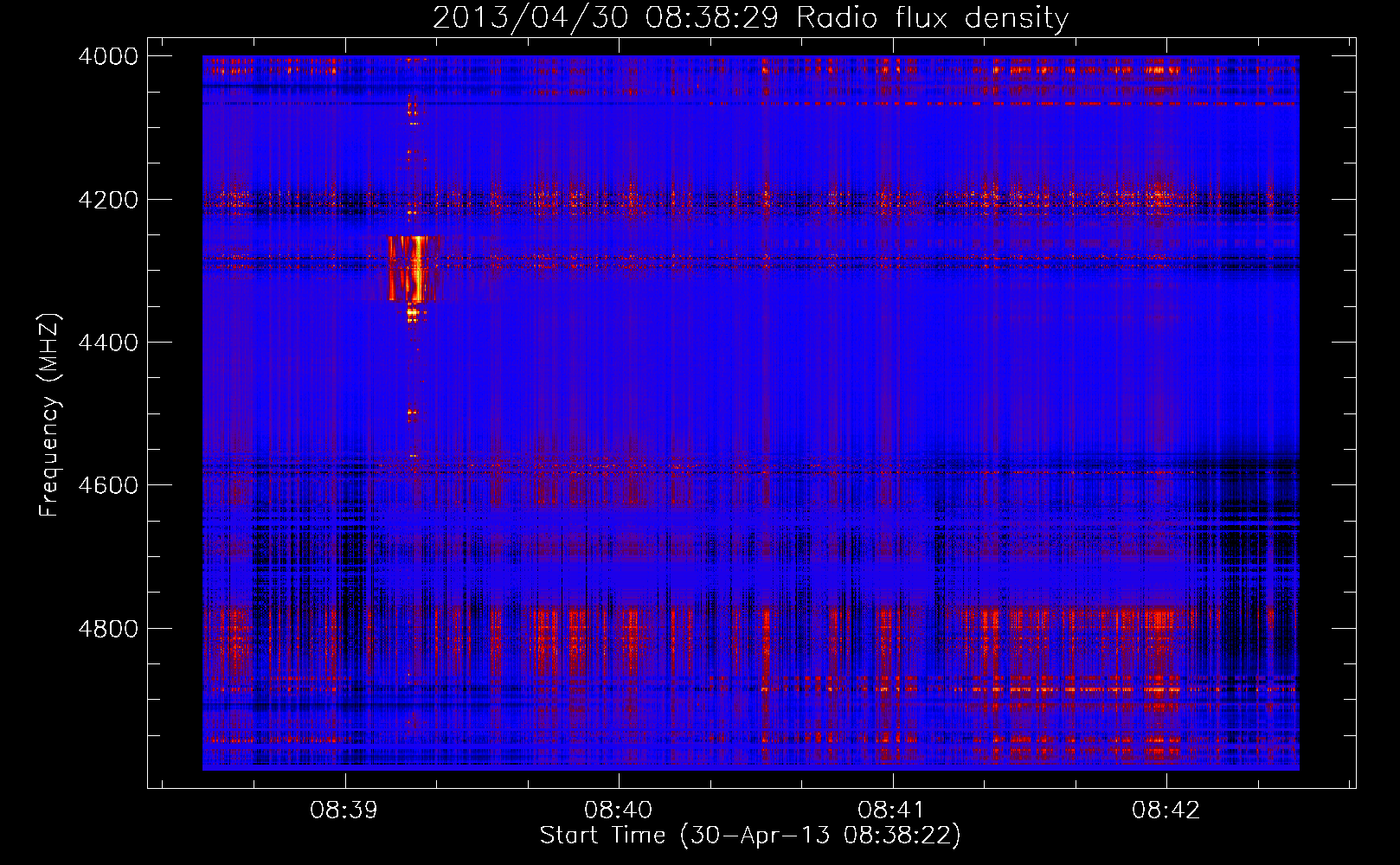The image size is (1400, 865).
Task: Select the 'Start Time (30-Apr-13 08:38:22)' x-axis label
Action: (750, 836)
